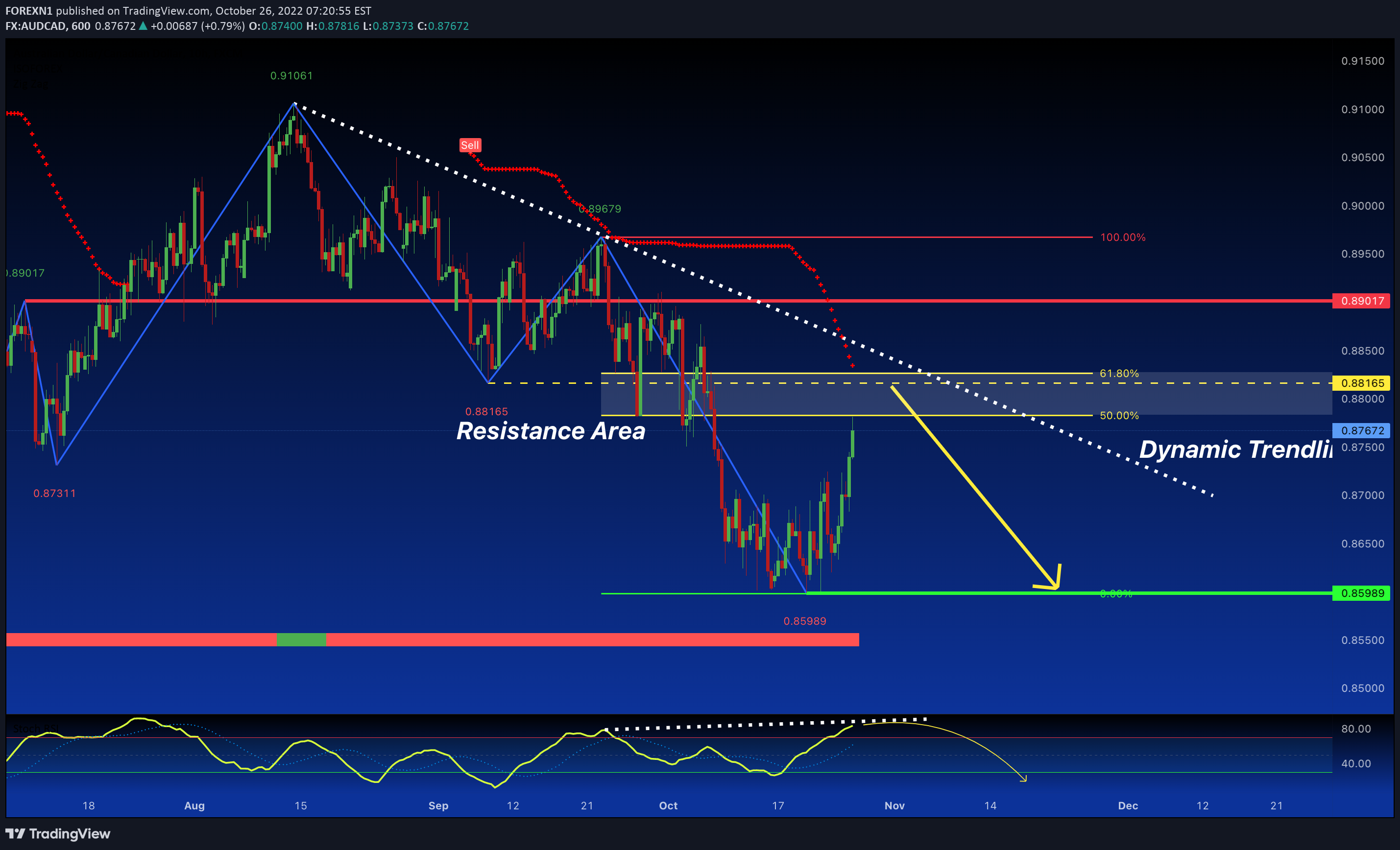Click the 14 date label on time axis
1400x850 pixels.
click(990, 806)
